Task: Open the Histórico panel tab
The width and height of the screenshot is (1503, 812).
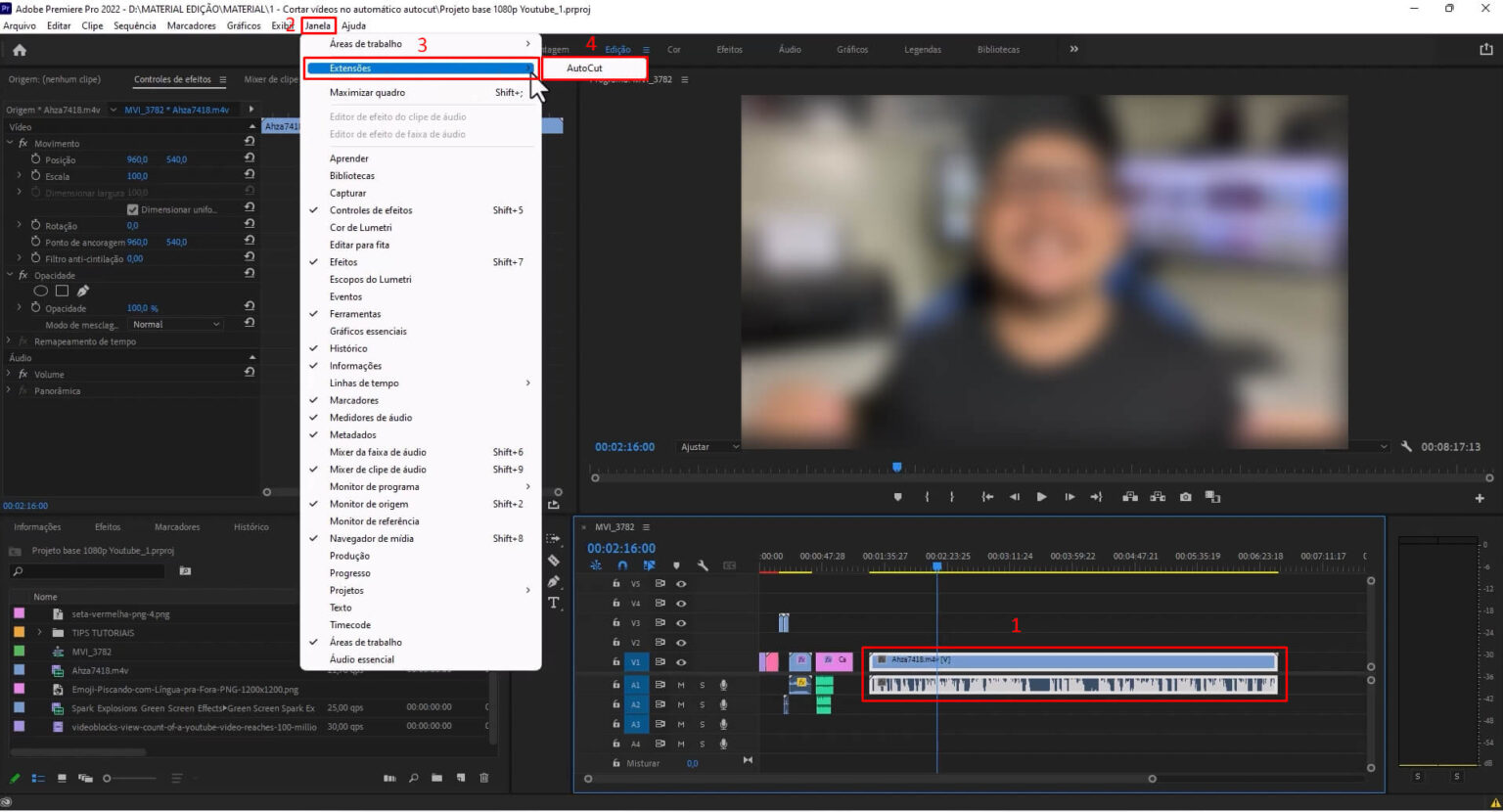Action: (250, 527)
